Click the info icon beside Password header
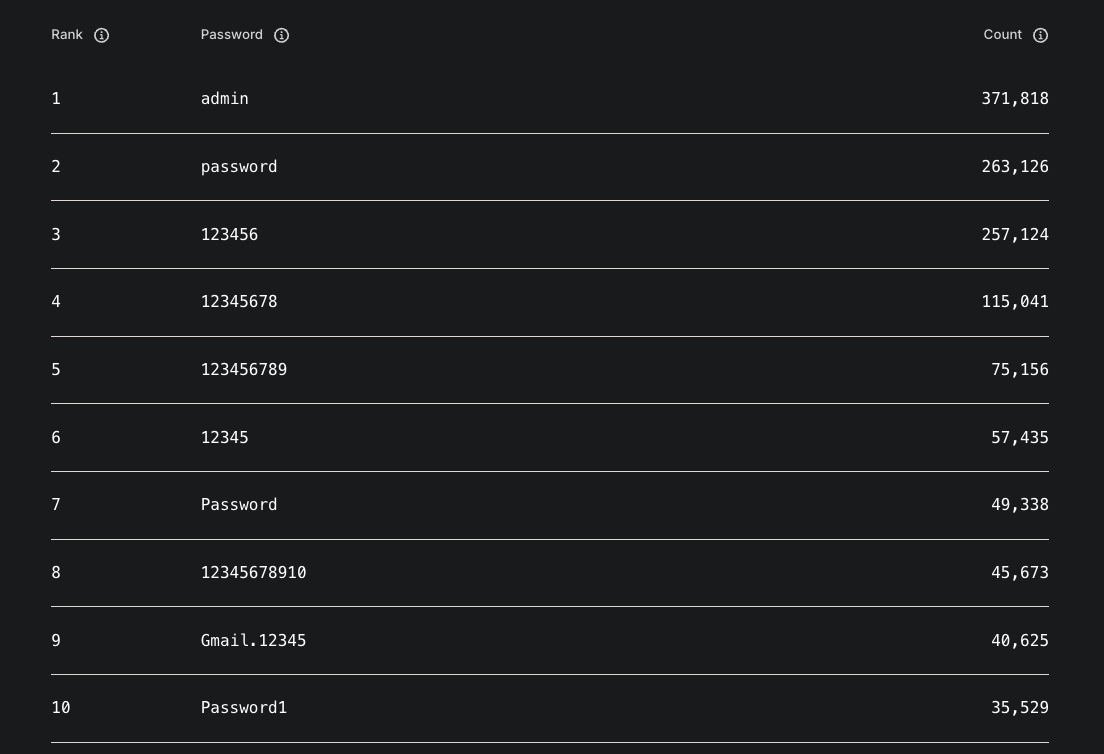 click(x=282, y=35)
